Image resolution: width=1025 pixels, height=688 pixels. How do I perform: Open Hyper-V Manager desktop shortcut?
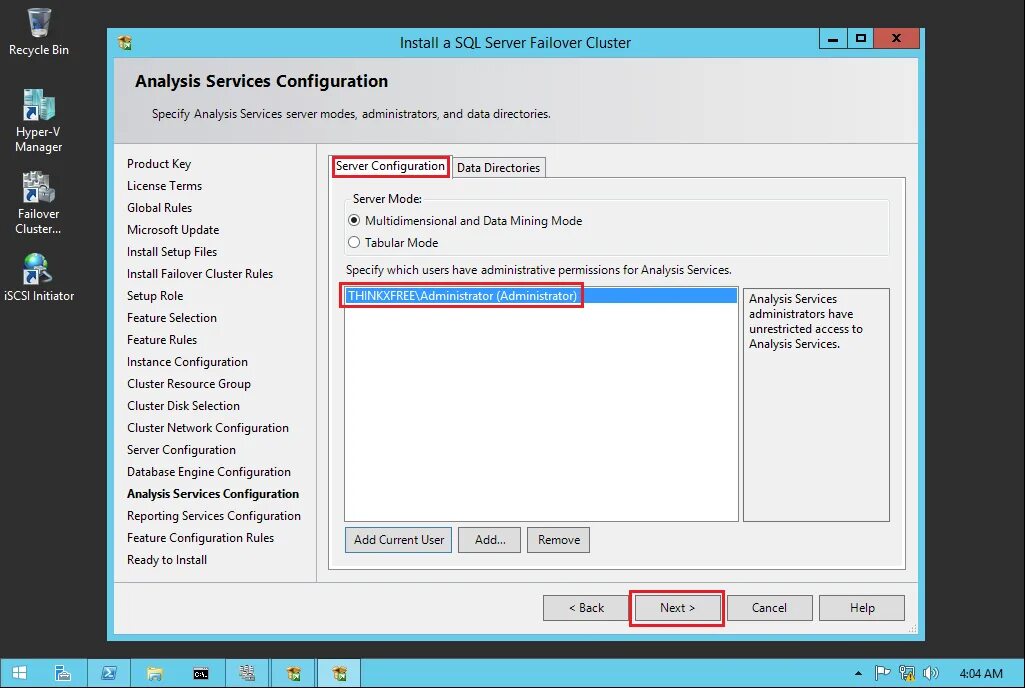39,121
